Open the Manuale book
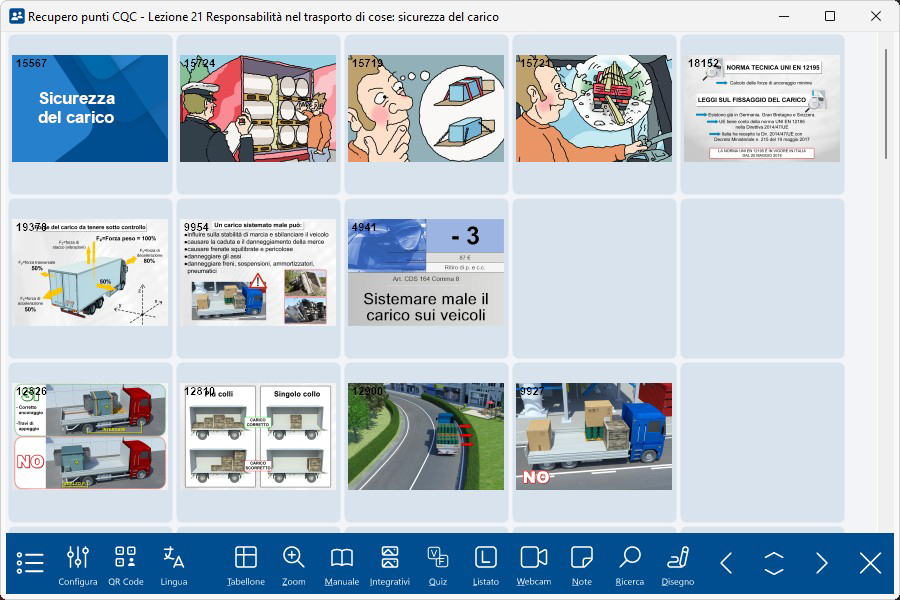Viewport: 900px width, 600px height. pyautogui.click(x=342, y=566)
